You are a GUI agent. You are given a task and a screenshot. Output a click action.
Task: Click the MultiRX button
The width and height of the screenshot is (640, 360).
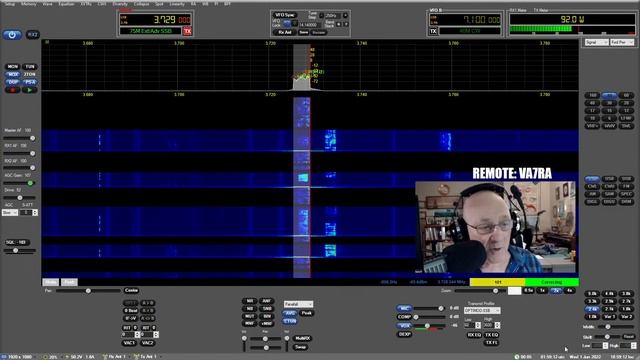coord(302,338)
